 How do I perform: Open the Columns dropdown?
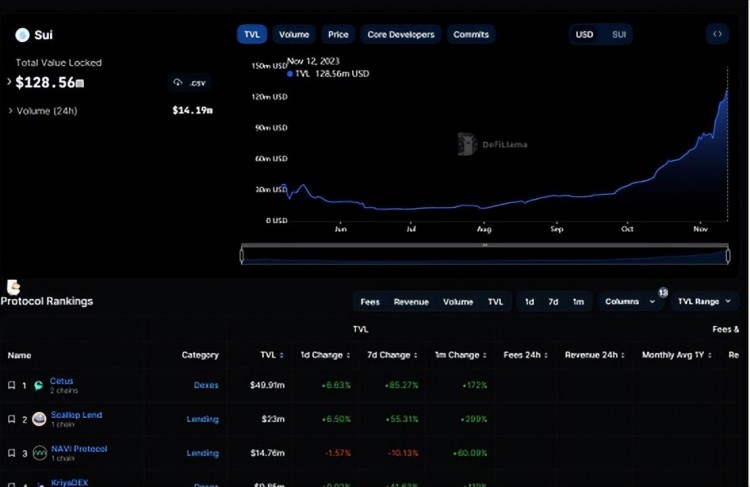pos(630,301)
